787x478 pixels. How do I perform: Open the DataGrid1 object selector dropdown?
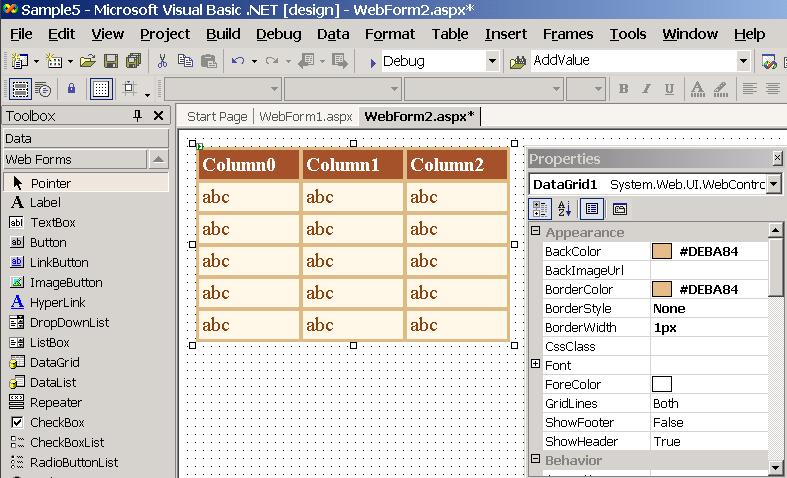(x=773, y=184)
